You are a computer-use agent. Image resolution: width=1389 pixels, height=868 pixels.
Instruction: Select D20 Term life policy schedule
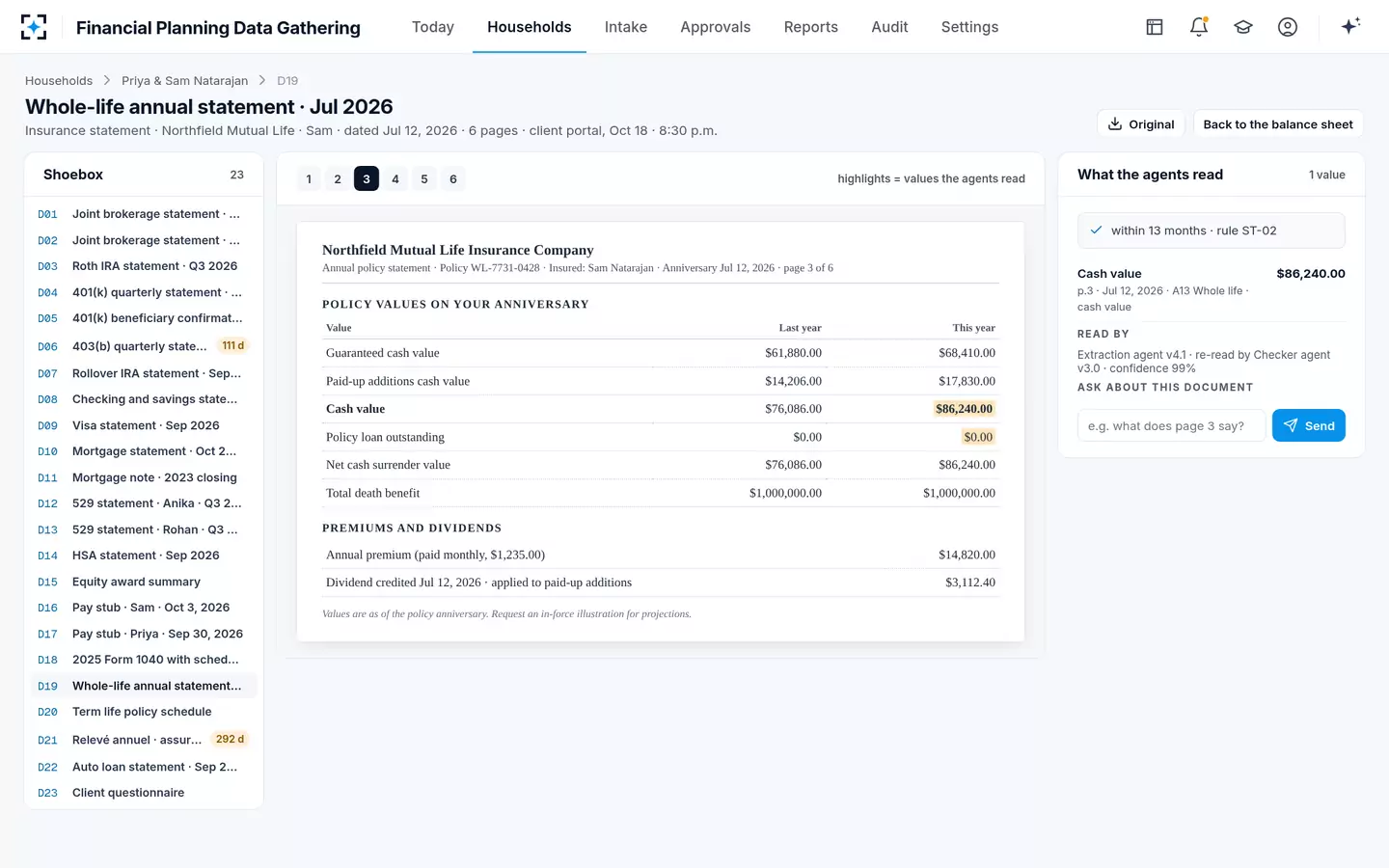click(x=144, y=712)
